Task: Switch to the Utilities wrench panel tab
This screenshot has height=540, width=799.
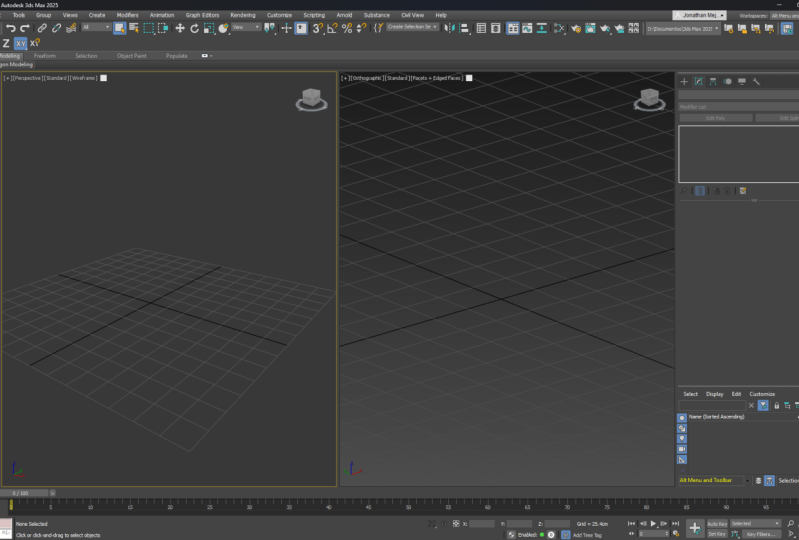Action: tap(756, 82)
